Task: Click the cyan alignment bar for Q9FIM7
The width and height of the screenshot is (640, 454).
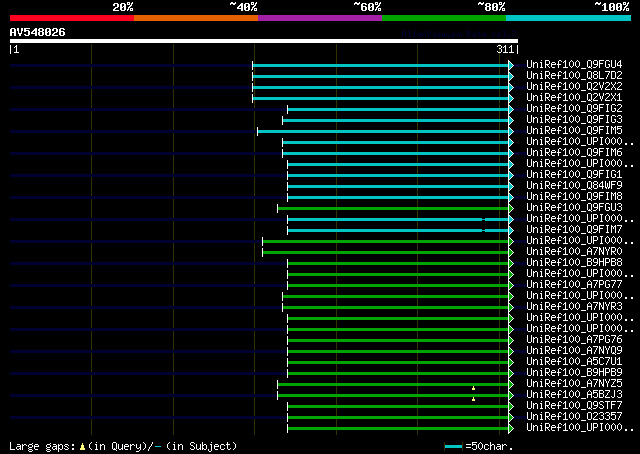Action: coord(398,231)
